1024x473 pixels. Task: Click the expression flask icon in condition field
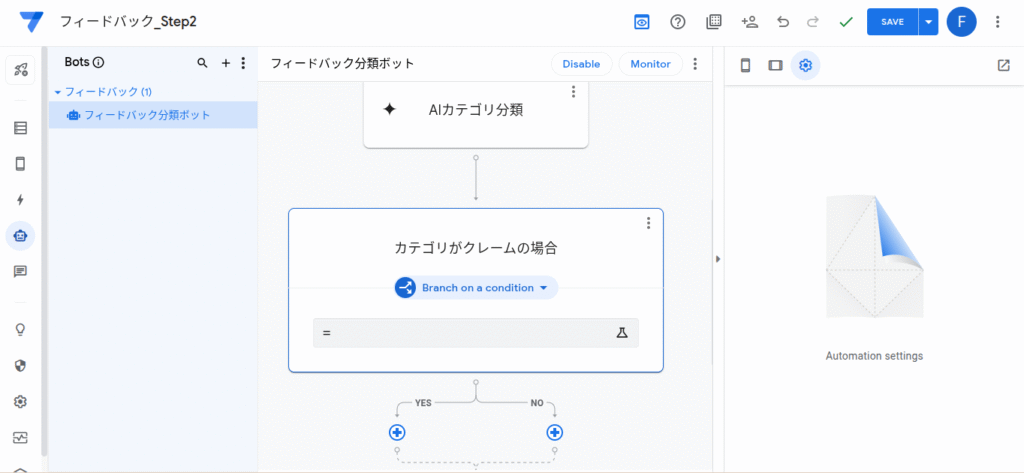tap(621, 333)
